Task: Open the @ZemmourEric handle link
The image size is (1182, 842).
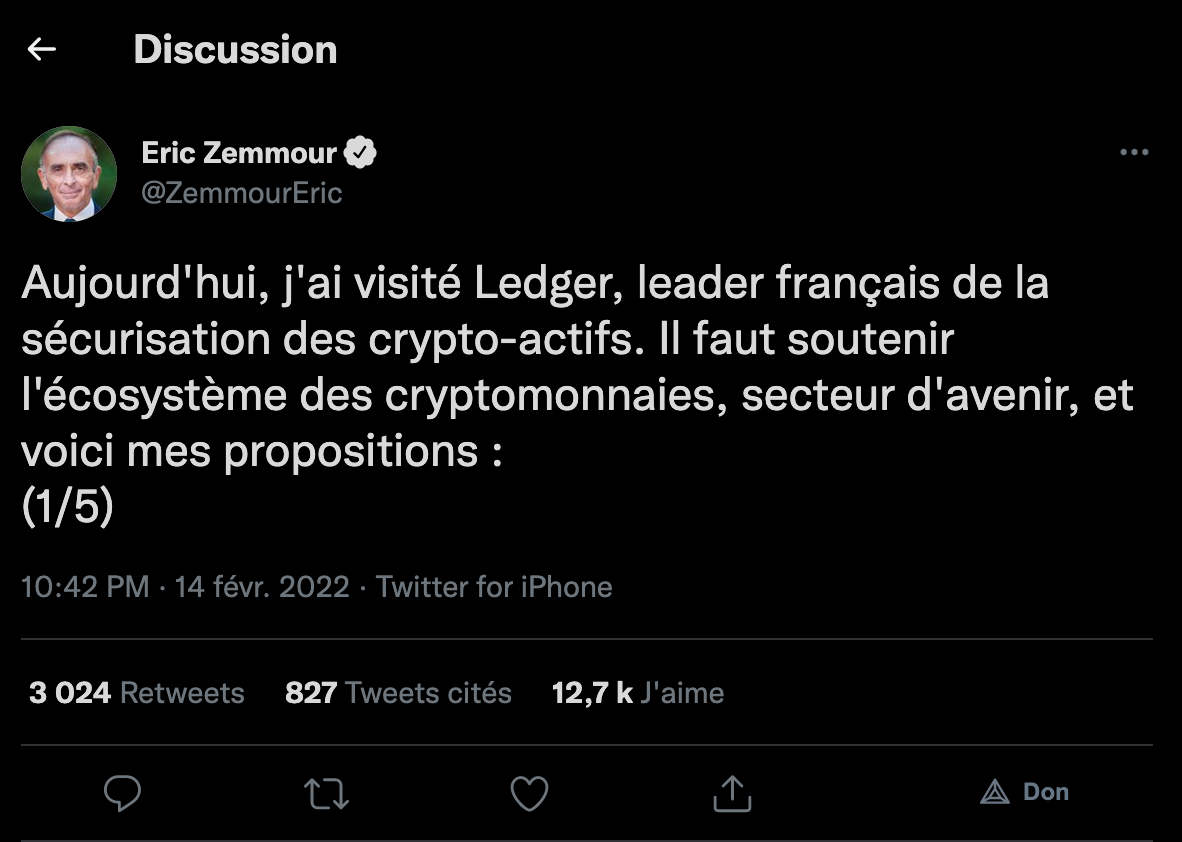Action: pyautogui.click(x=242, y=192)
